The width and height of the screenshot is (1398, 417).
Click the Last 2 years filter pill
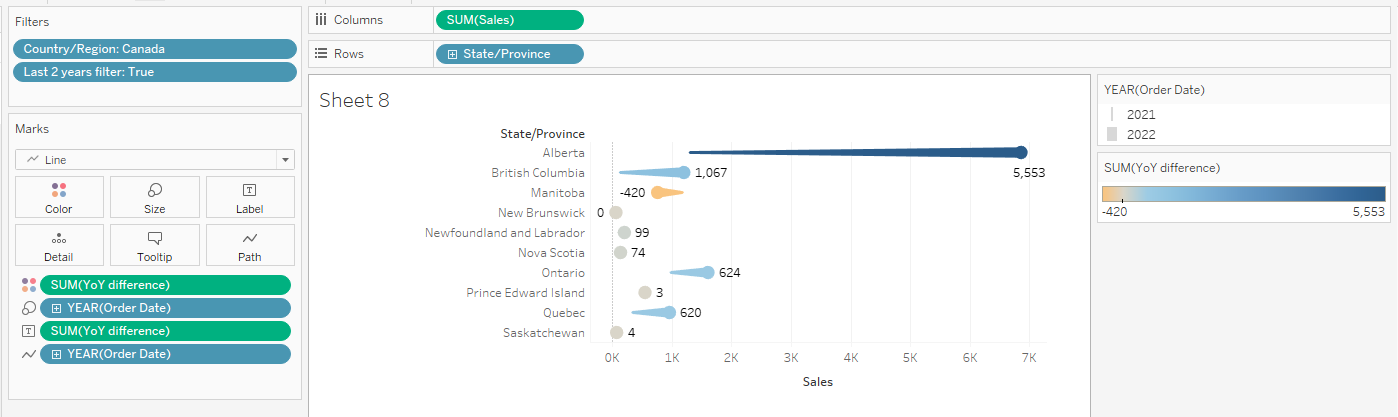click(x=155, y=72)
